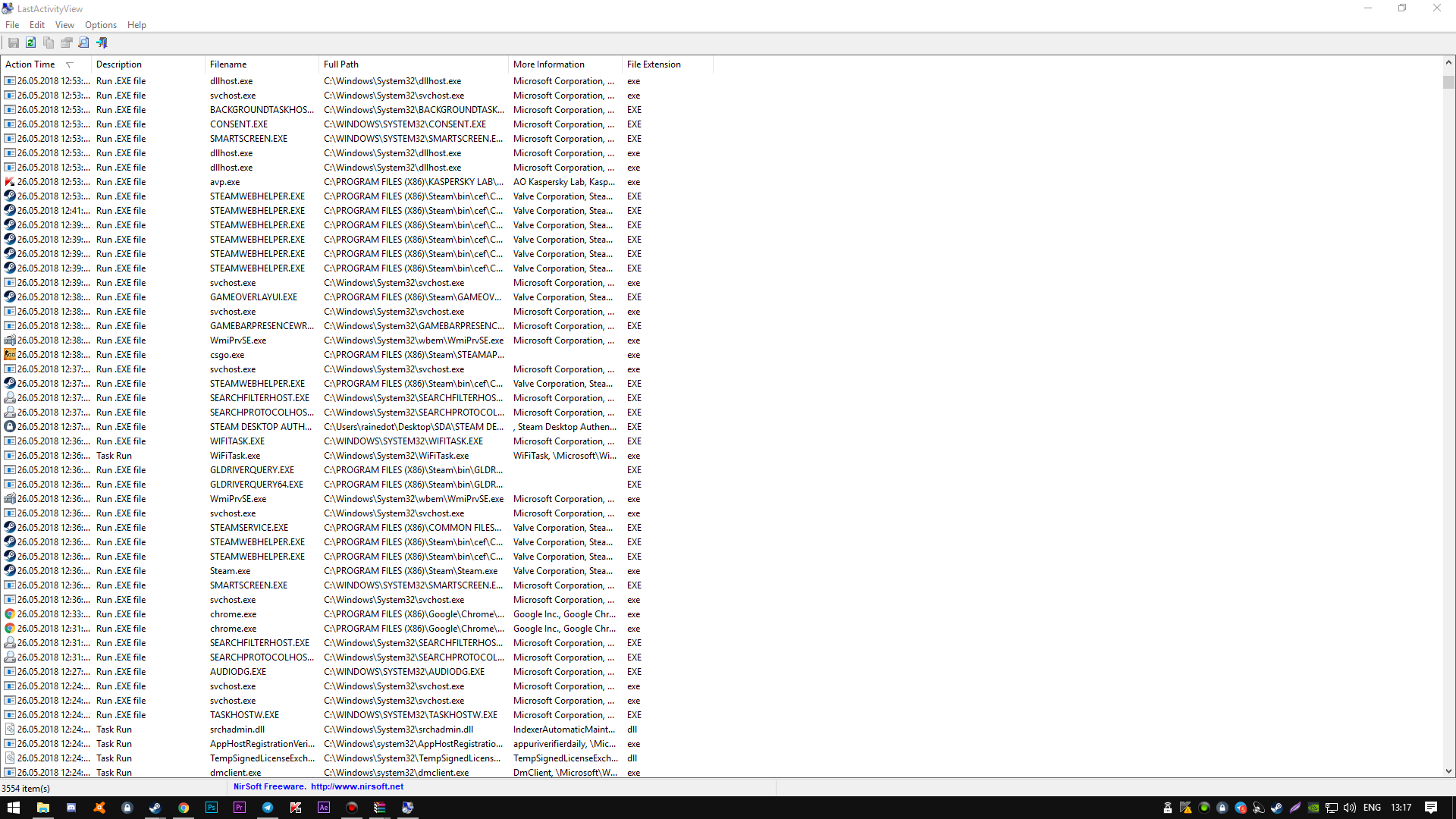The width and height of the screenshot is (1456, 819).
Task: Select the Steam.exe row
Action: (230, 571)
